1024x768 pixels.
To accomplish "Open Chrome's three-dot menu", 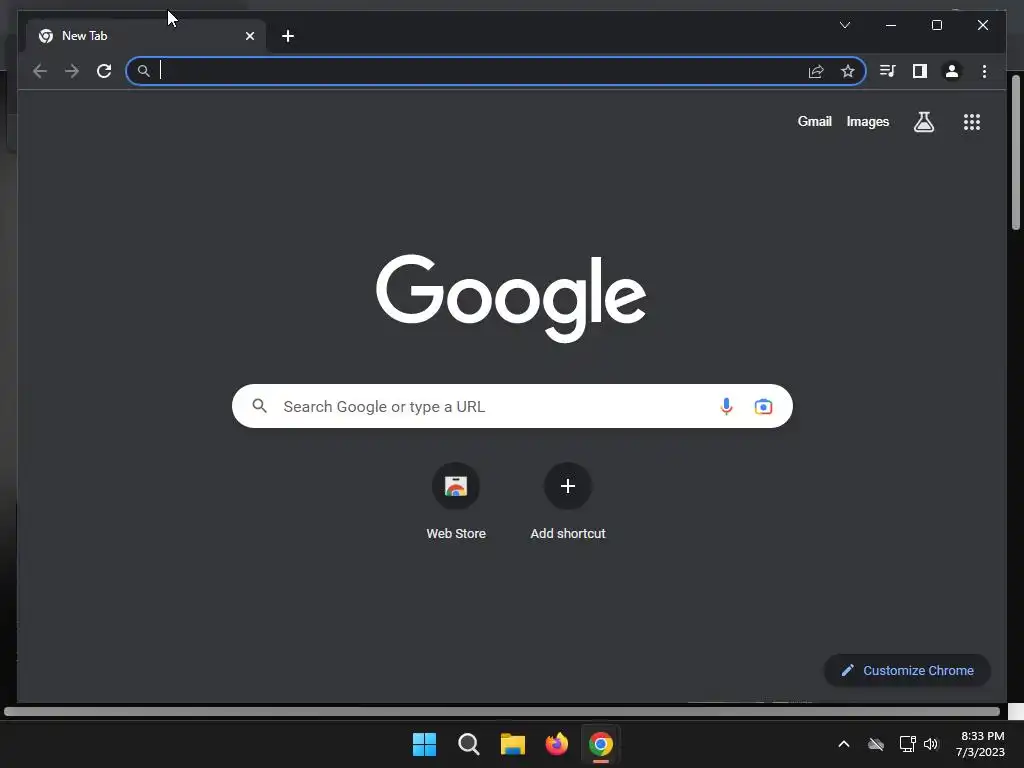I will (x=984, y=71).
